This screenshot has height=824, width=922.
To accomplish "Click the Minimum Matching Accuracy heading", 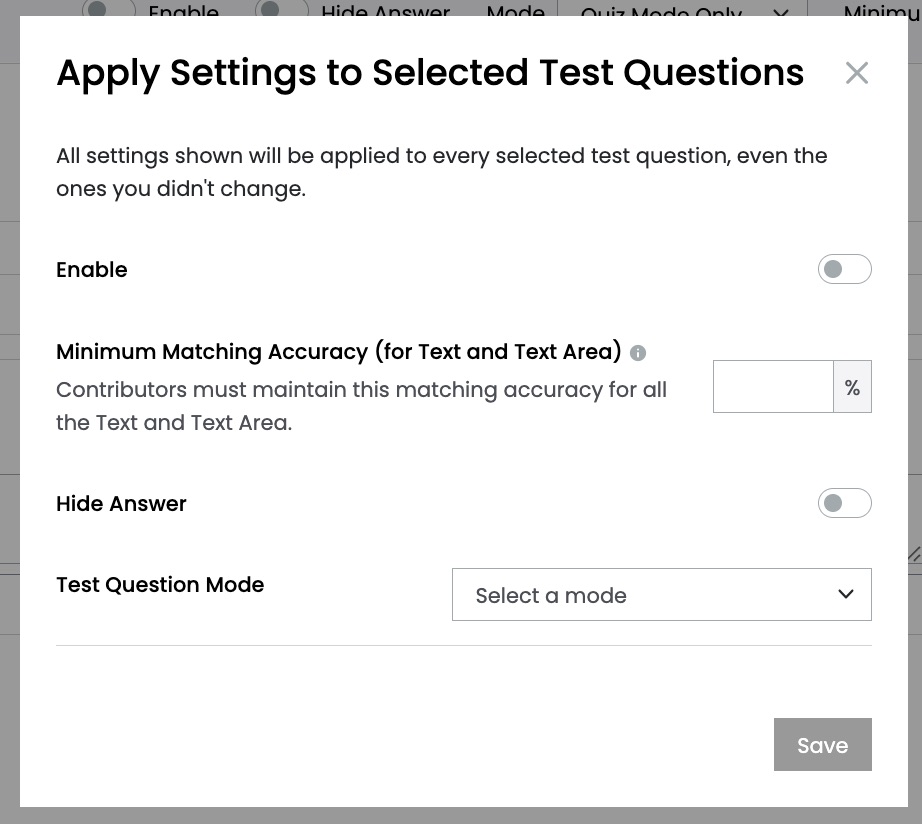I will coord(339,352).
